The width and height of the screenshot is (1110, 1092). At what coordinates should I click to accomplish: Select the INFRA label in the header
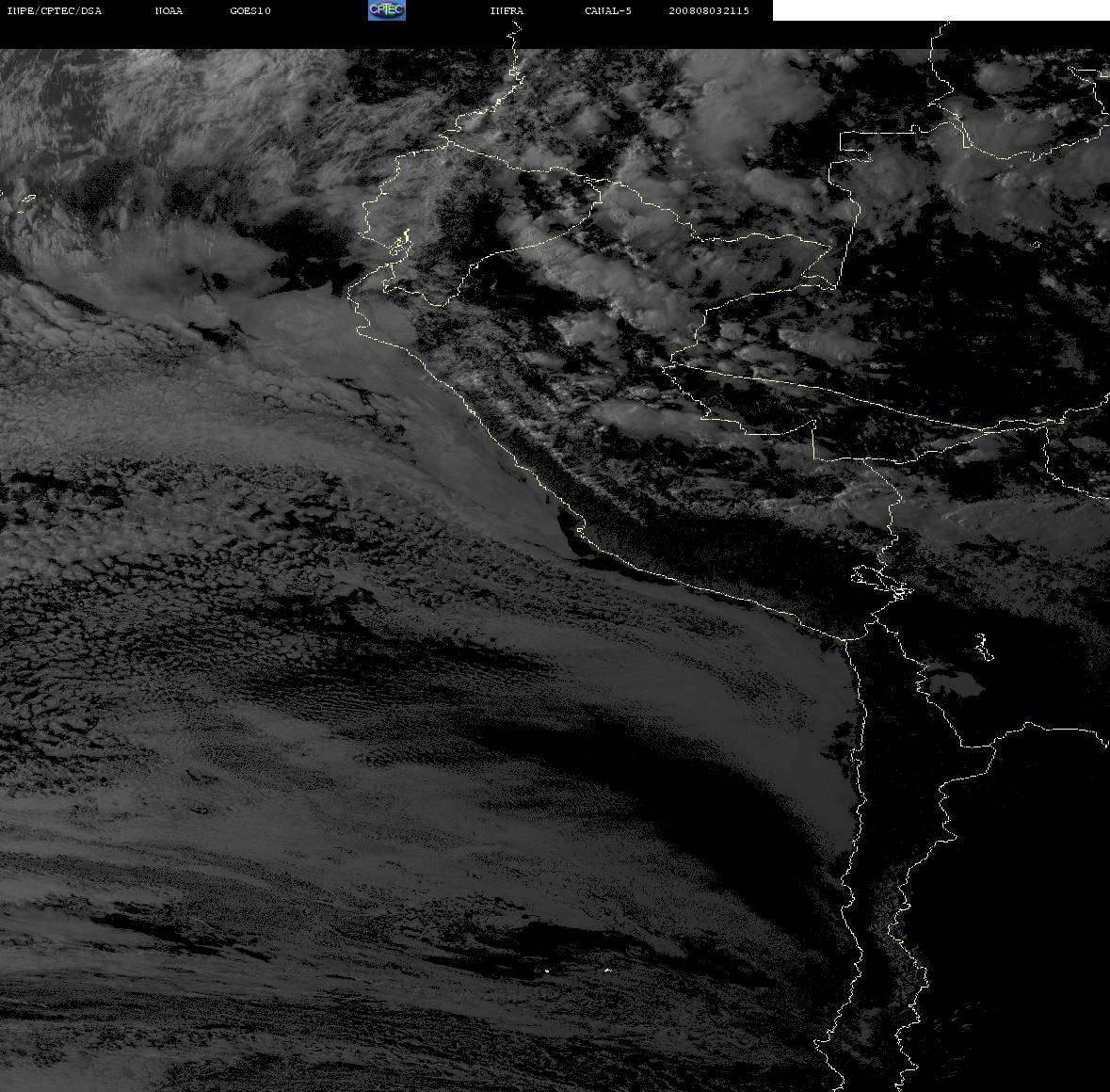[x=507, y=10]
